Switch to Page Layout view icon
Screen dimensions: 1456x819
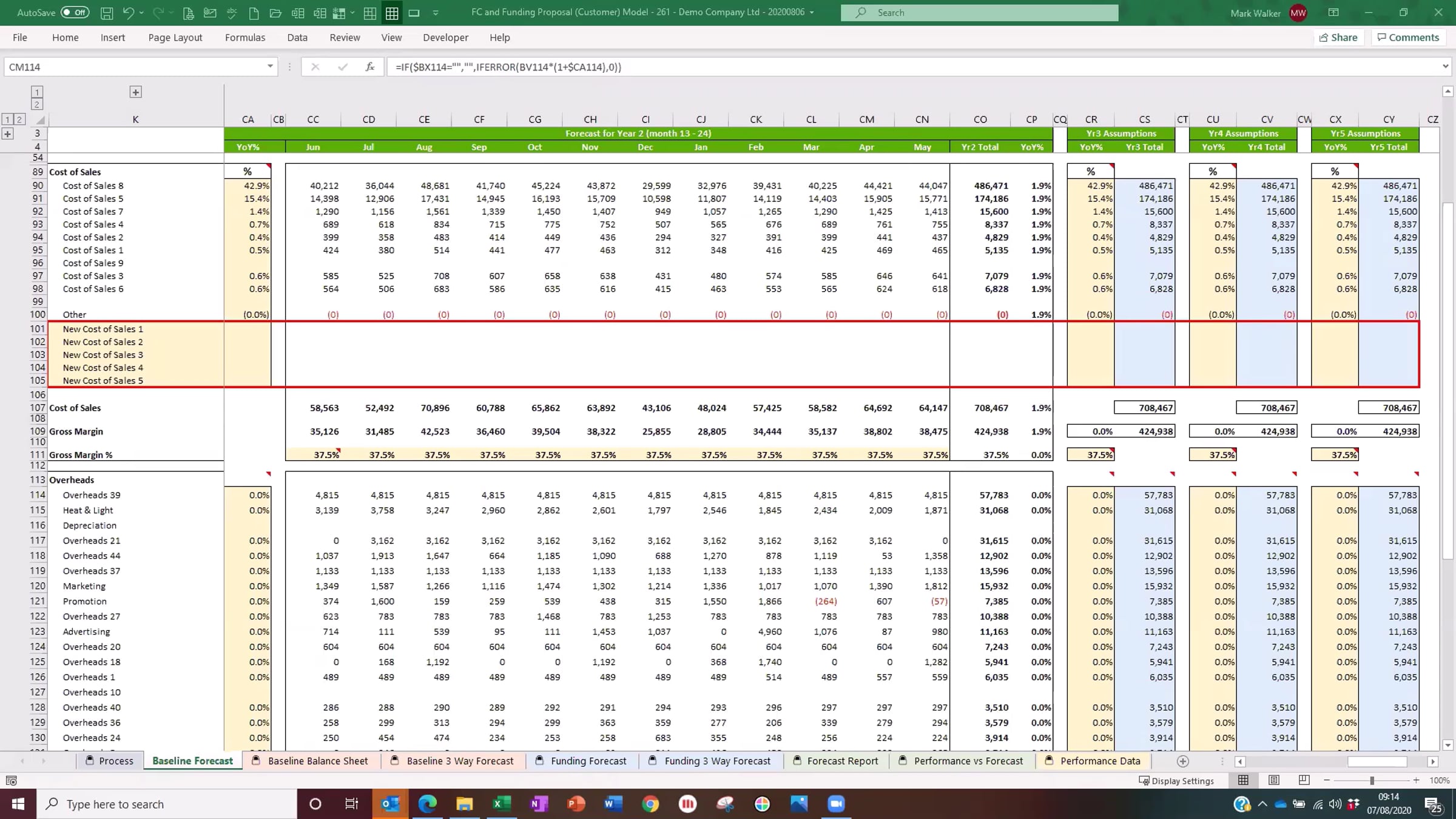click(1274, 780)
